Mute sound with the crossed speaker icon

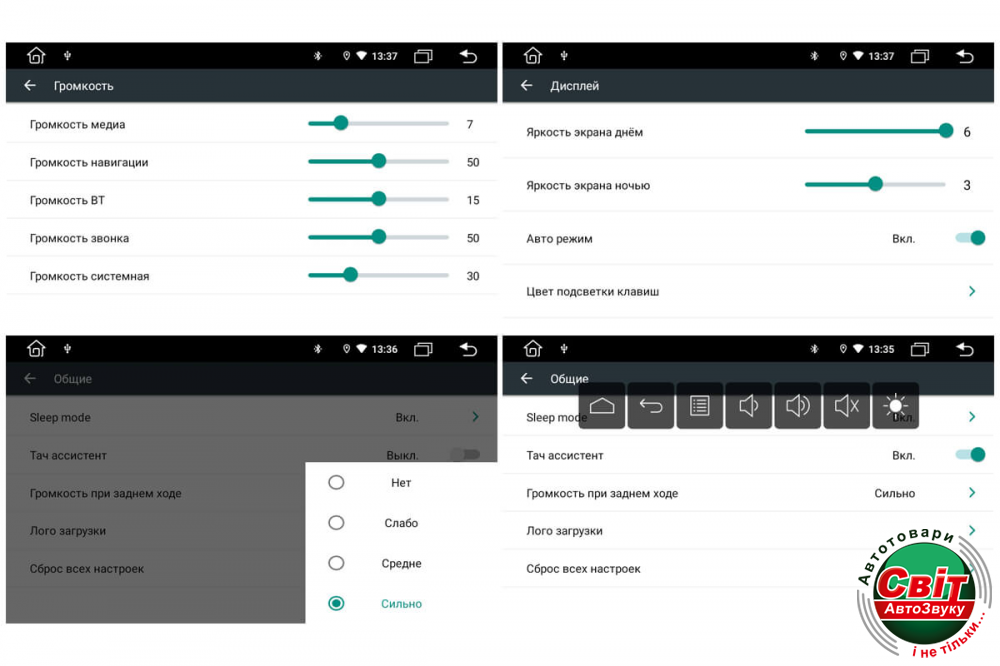point(846,406)
